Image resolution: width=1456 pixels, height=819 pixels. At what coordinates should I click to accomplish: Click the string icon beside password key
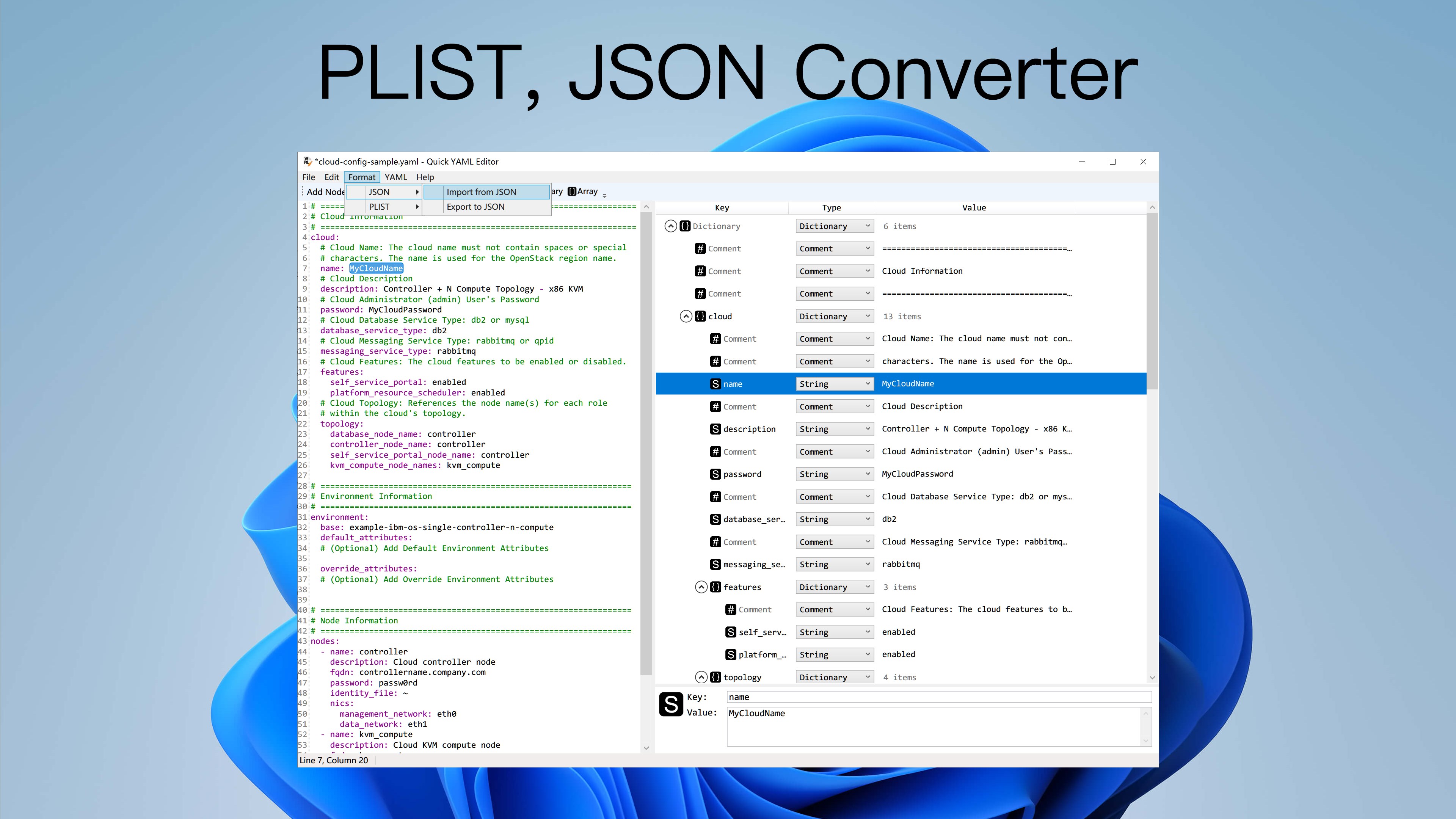coord(715,474)
